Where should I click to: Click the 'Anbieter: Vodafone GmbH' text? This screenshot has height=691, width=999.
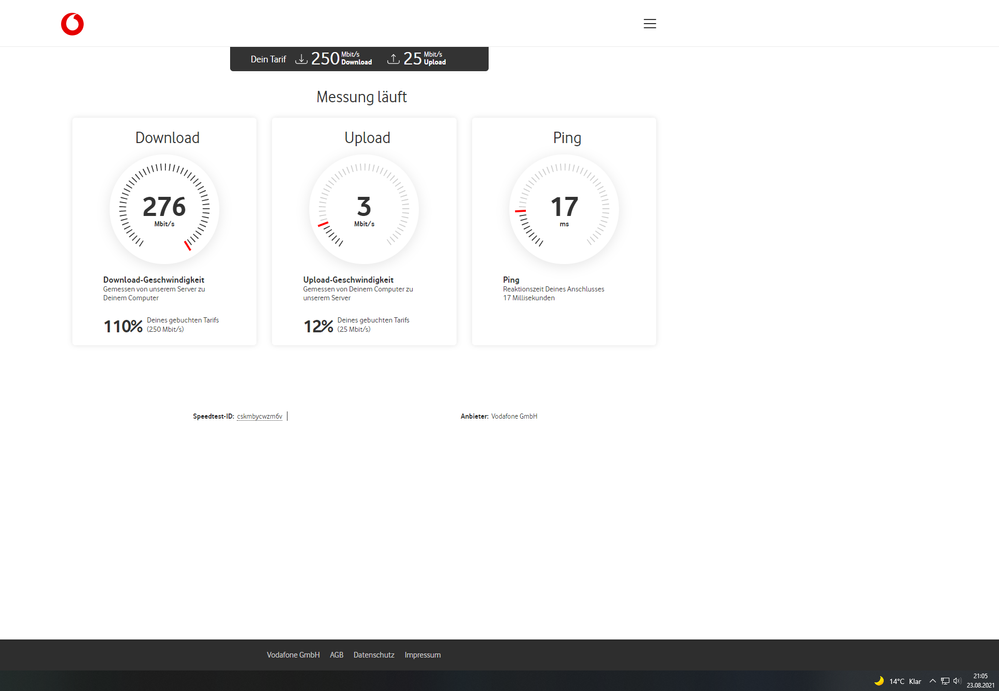(499, 417)
